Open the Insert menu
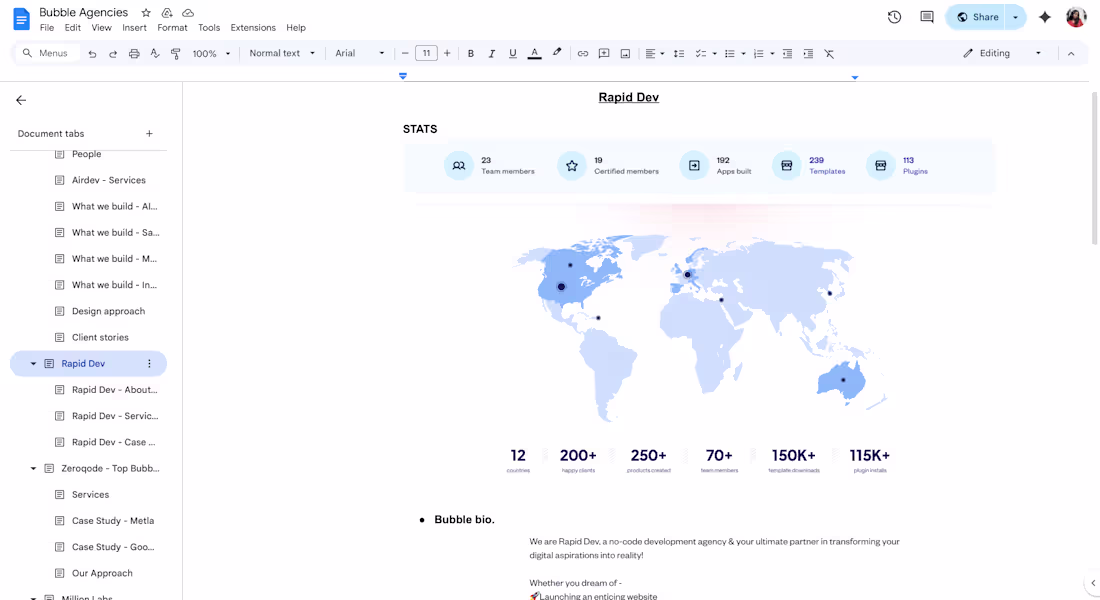This screenshot has width=1100, height=600. point(134,28)
